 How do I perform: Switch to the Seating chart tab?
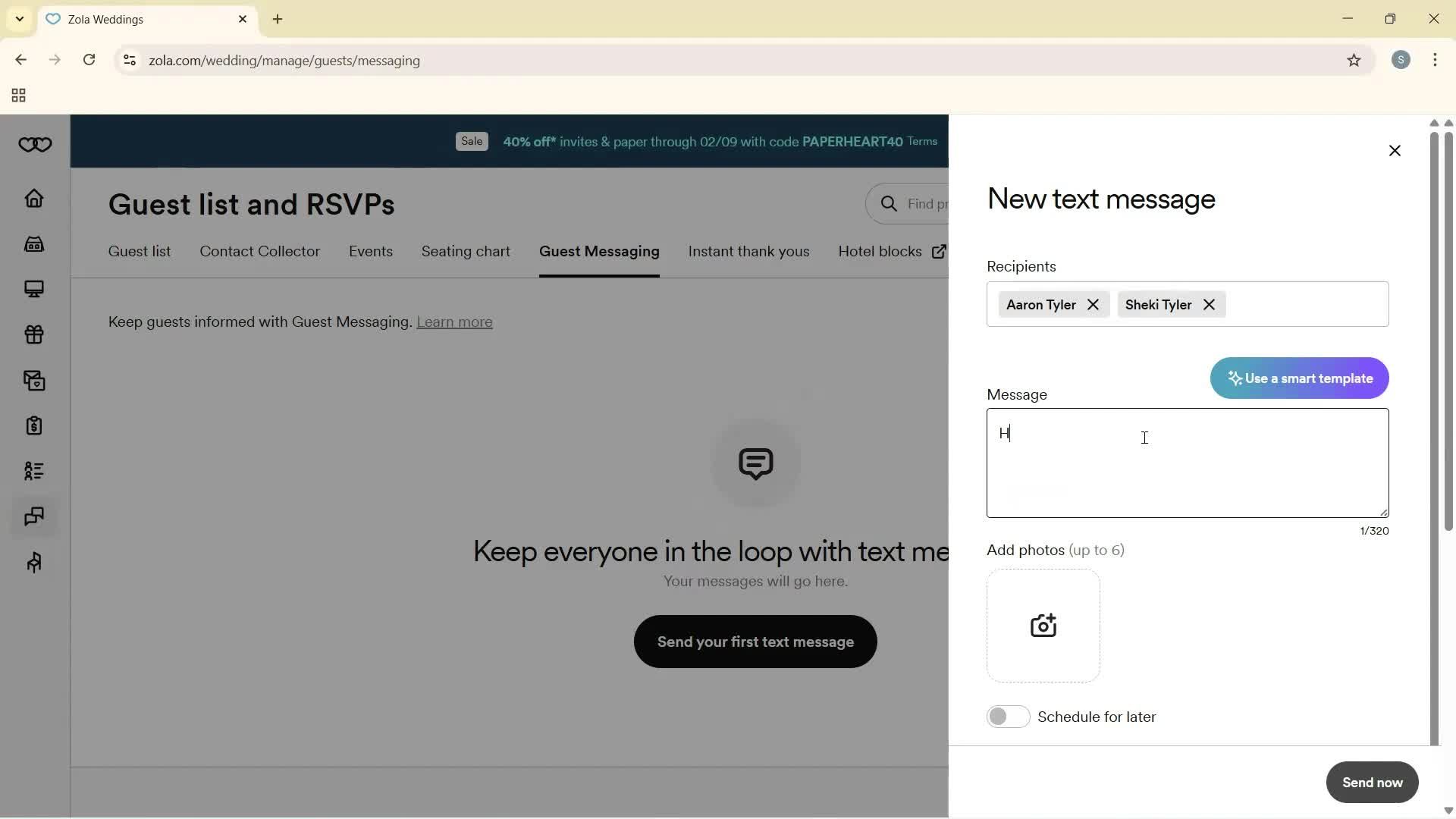(x=466, y=252)
